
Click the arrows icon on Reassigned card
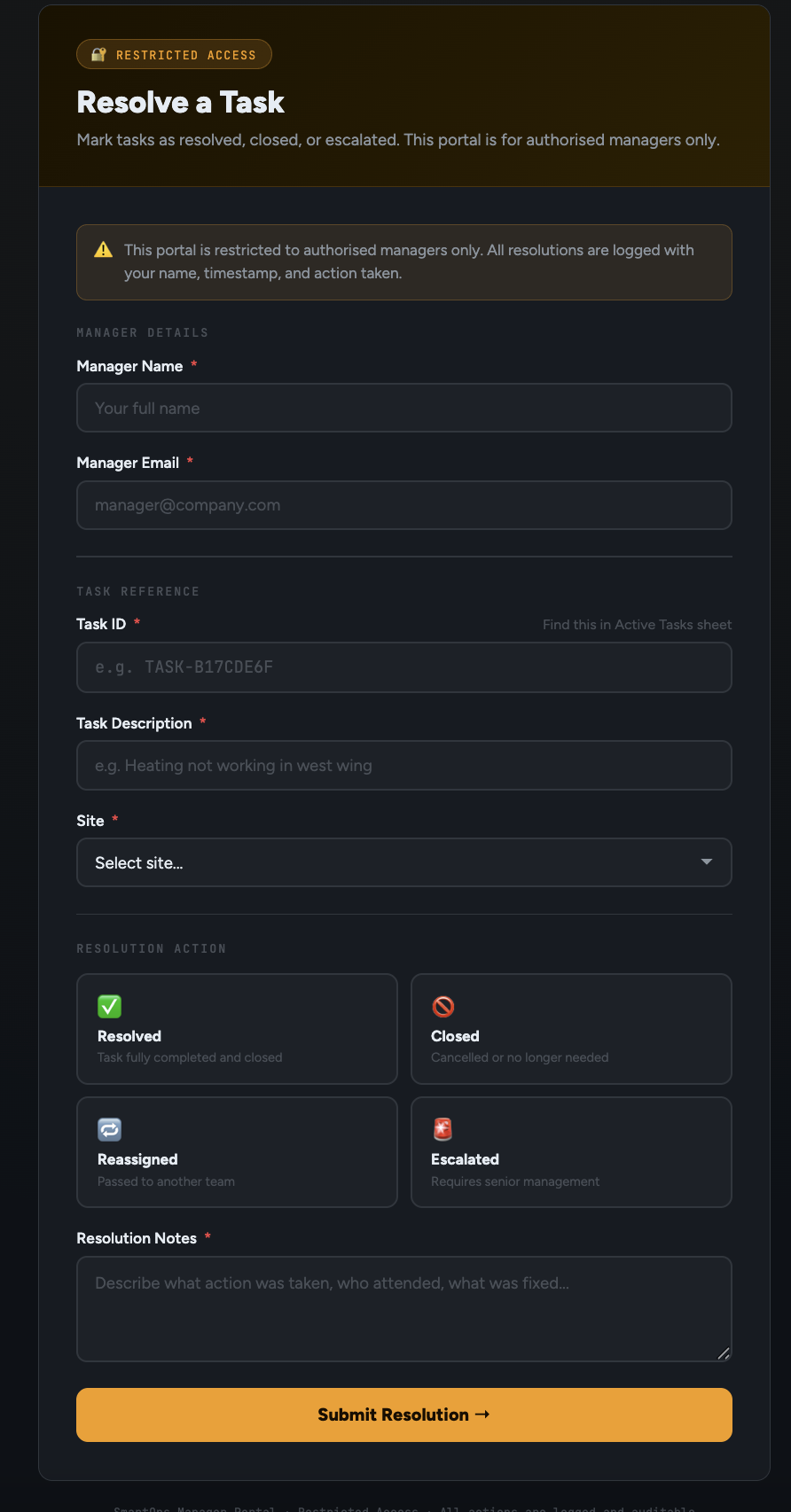pyautogui.click(x=109, y=1129)
